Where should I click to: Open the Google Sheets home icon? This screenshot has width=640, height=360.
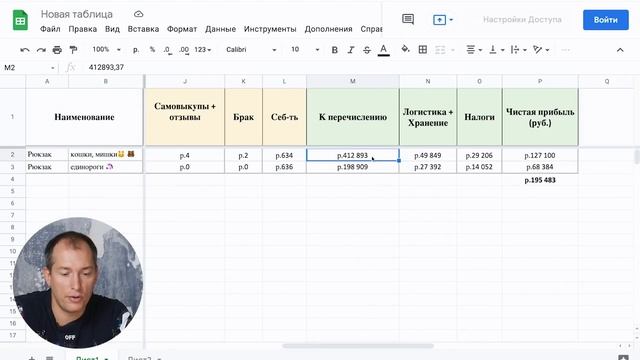20,20
